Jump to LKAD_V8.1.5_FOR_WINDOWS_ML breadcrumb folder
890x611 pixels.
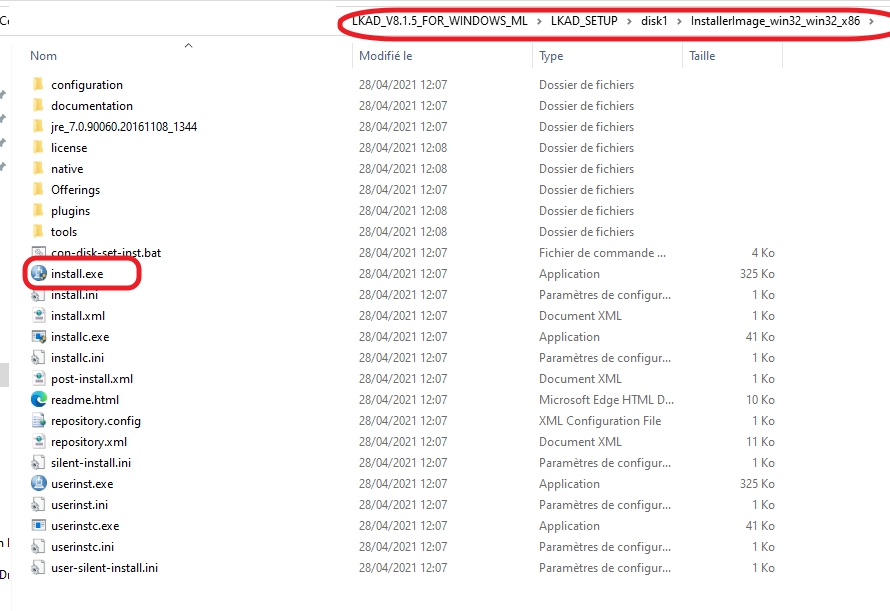440,21
